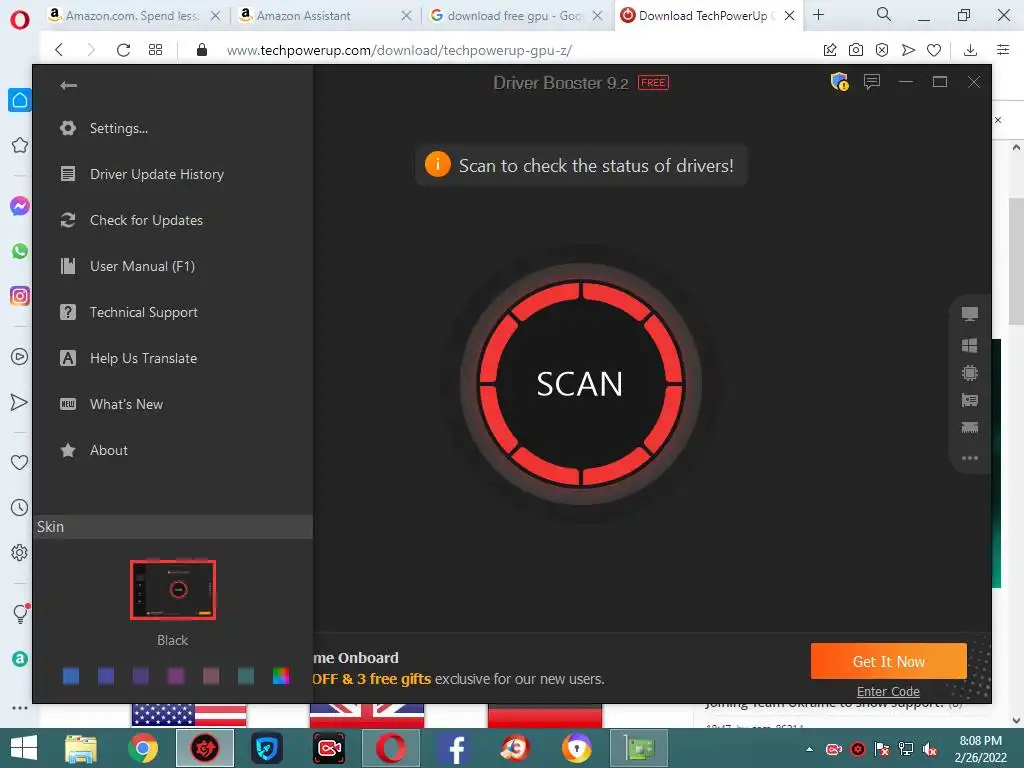1024x768 pixels.
Task: Search Opera tabs with magnifier icon
Action: [x=884, y=14]
